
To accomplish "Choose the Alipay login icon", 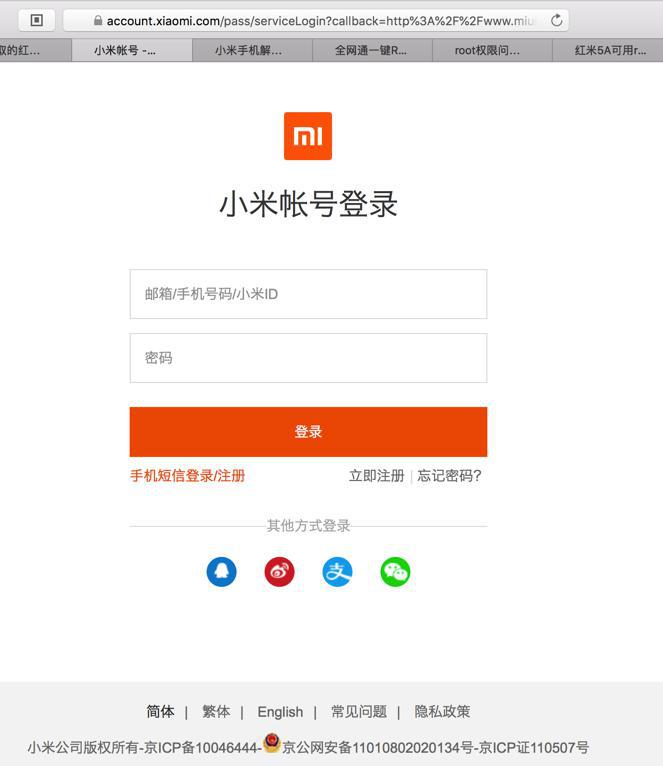I will click(x=337, y=572).
